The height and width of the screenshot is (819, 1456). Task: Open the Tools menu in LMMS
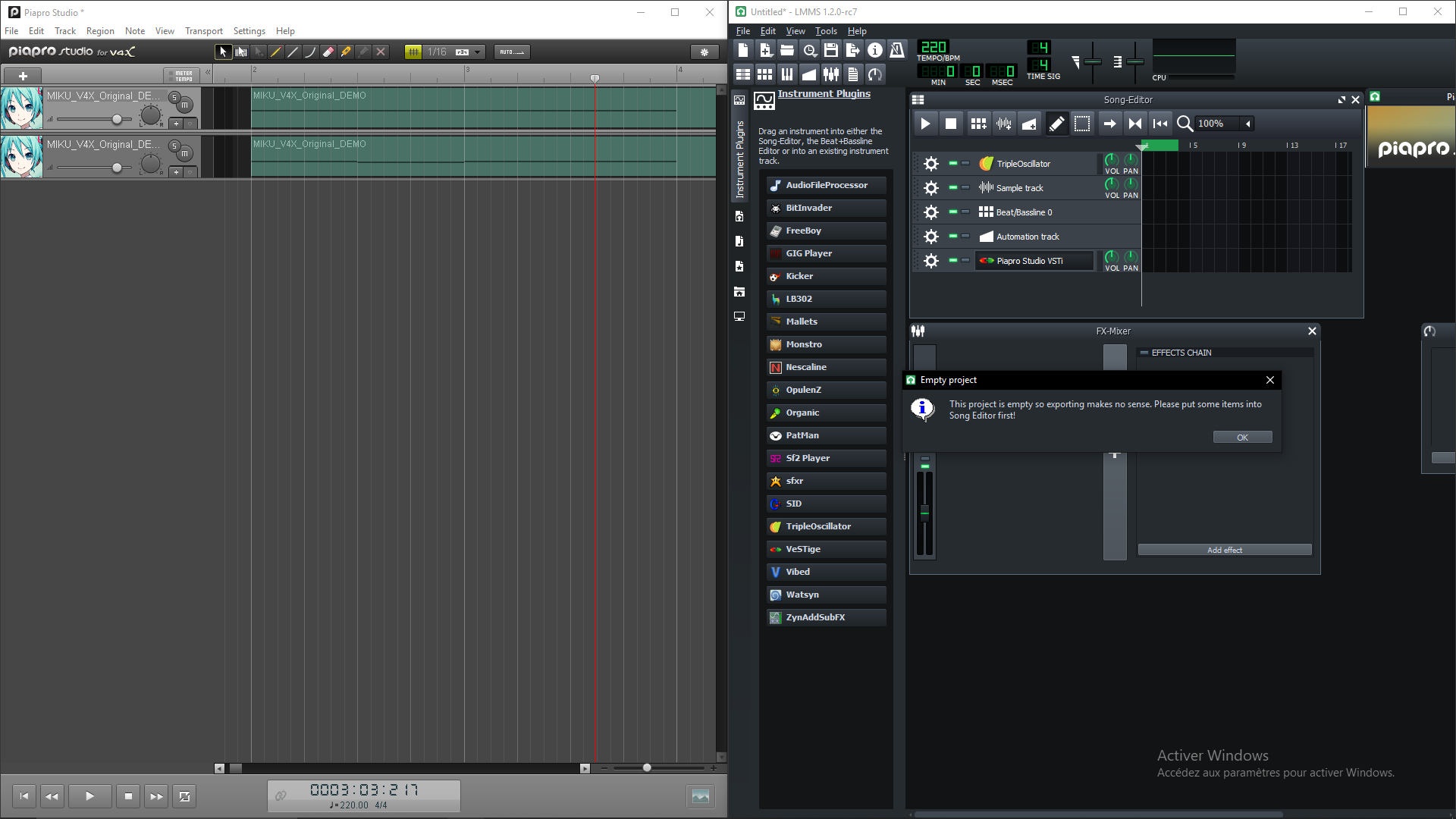tap(826, 30)
